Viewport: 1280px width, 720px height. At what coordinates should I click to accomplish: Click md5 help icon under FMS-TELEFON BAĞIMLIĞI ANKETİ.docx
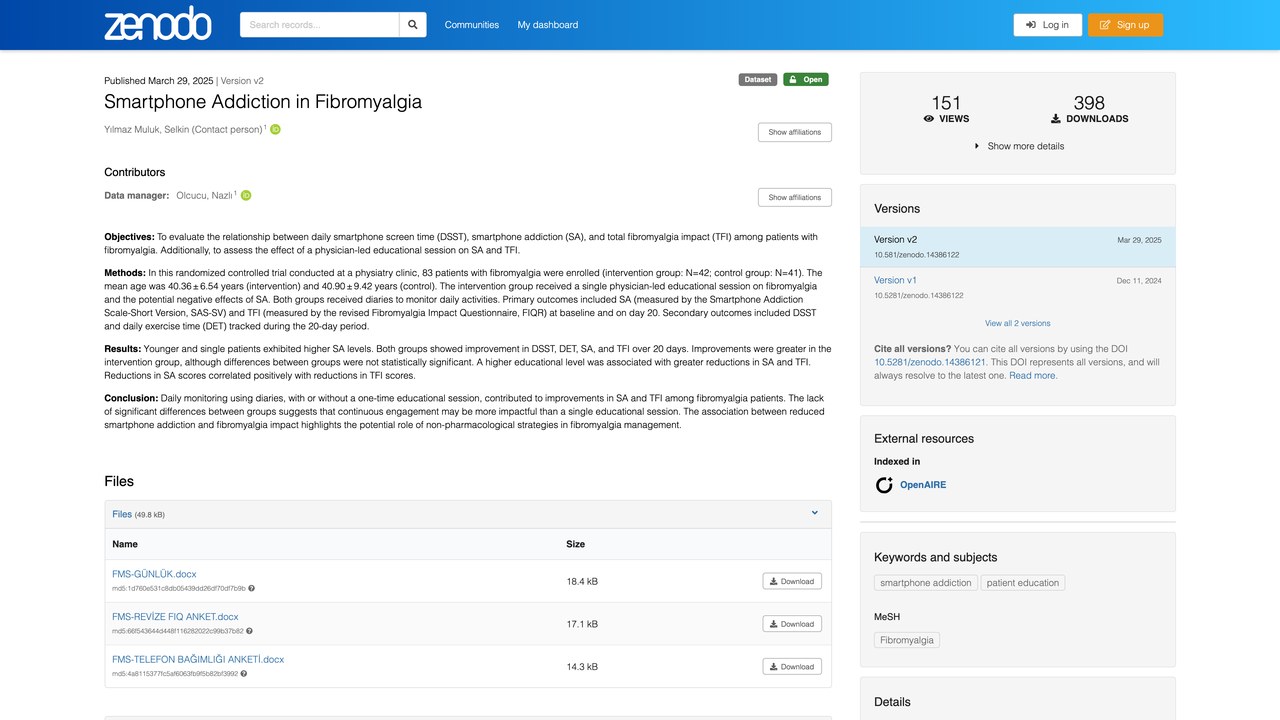(243, 673)
